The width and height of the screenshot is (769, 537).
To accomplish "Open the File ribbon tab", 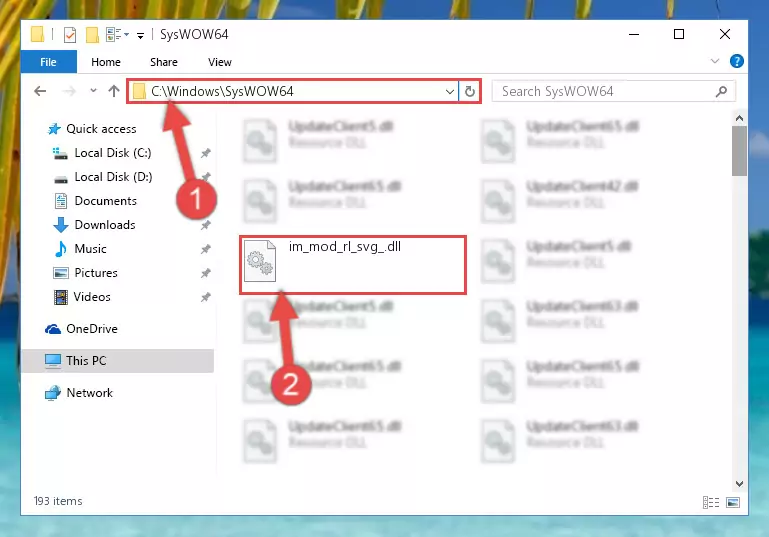I will coord(48,62).
